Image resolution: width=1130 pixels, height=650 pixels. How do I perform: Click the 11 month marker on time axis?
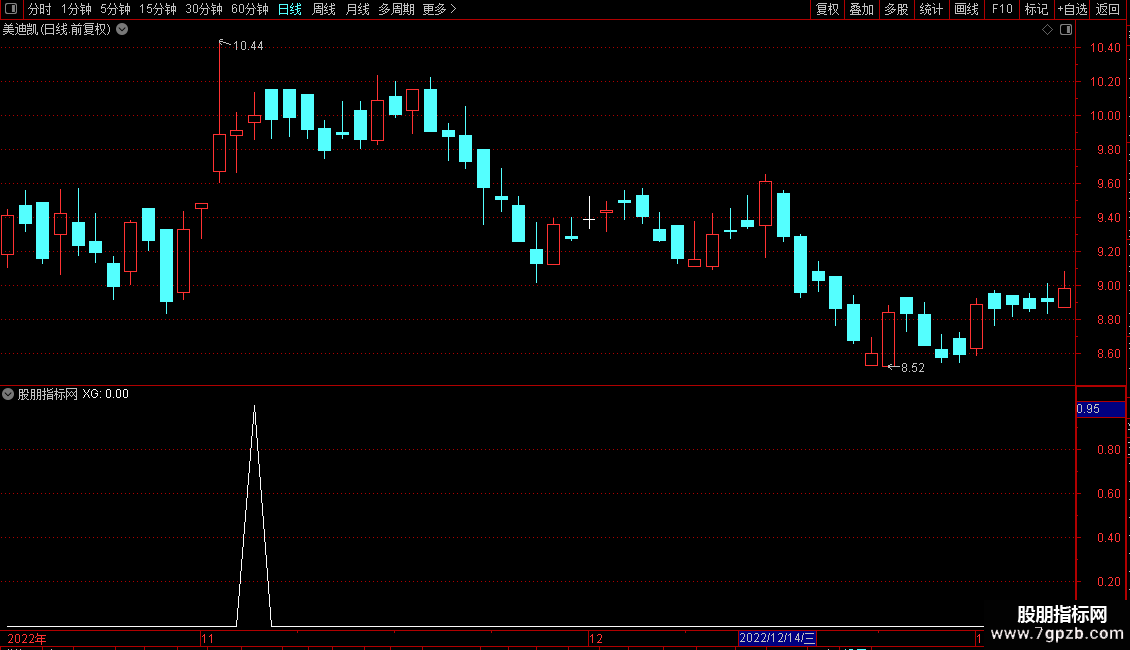[208, 638]
